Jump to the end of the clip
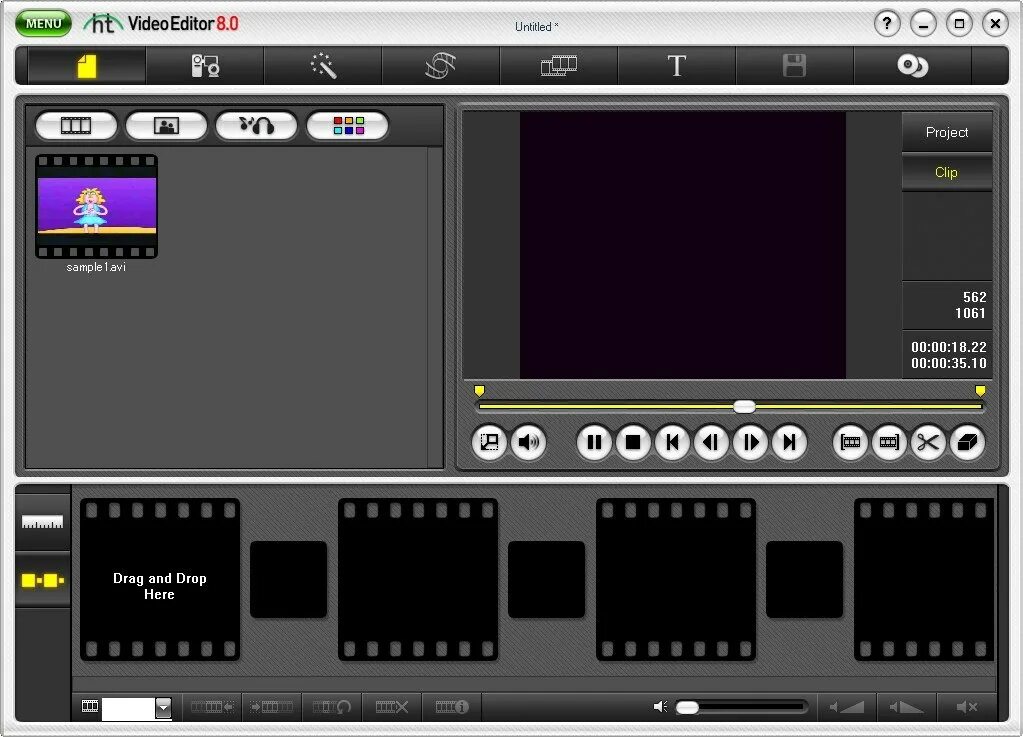The width and height of the screenshot is (1023, 737). [x=789, y=442]
